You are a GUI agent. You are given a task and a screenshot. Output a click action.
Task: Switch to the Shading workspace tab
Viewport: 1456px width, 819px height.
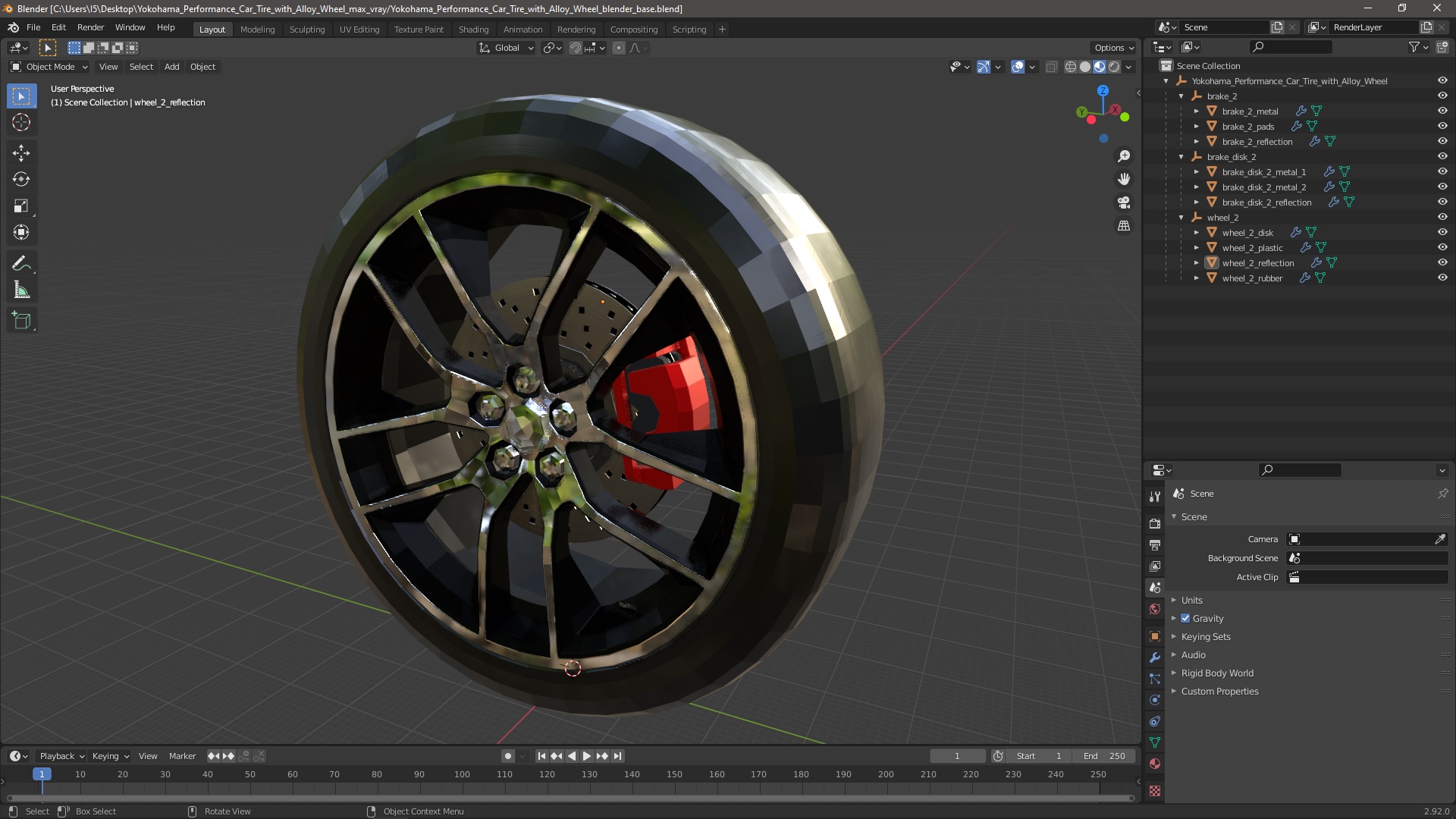[x=473, y=30]
